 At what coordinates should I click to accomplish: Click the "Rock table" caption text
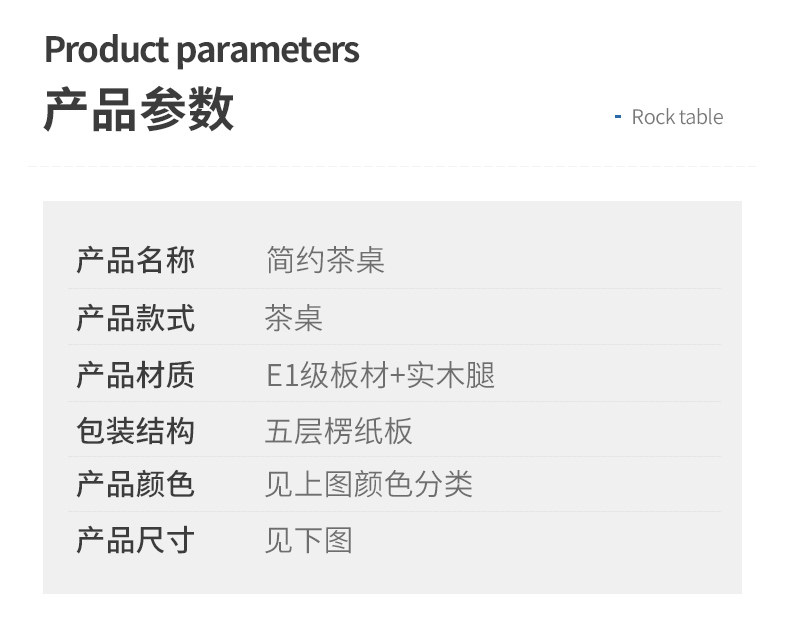coord(677,117)
